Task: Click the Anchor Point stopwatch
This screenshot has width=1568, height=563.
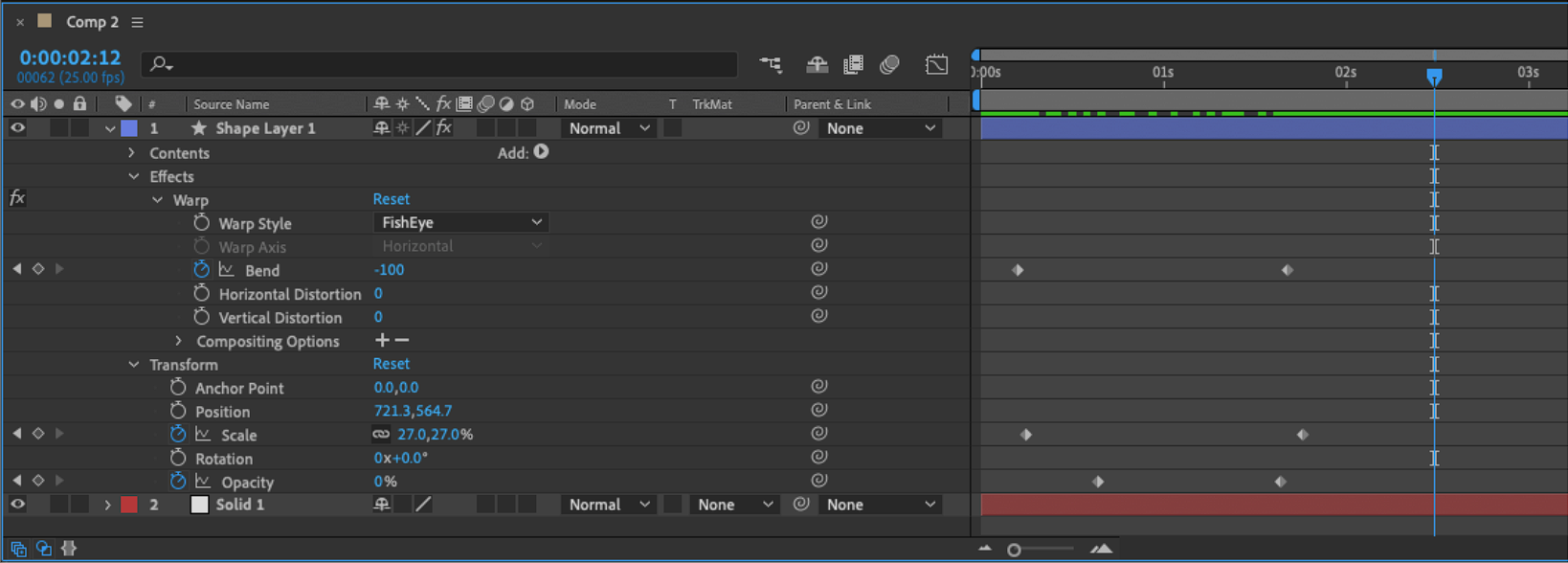Action: coord(178,387)
